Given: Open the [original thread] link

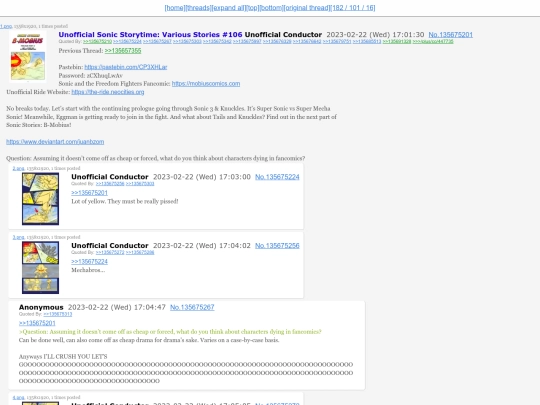Looking at the screenshot, I should click(307, 8).
